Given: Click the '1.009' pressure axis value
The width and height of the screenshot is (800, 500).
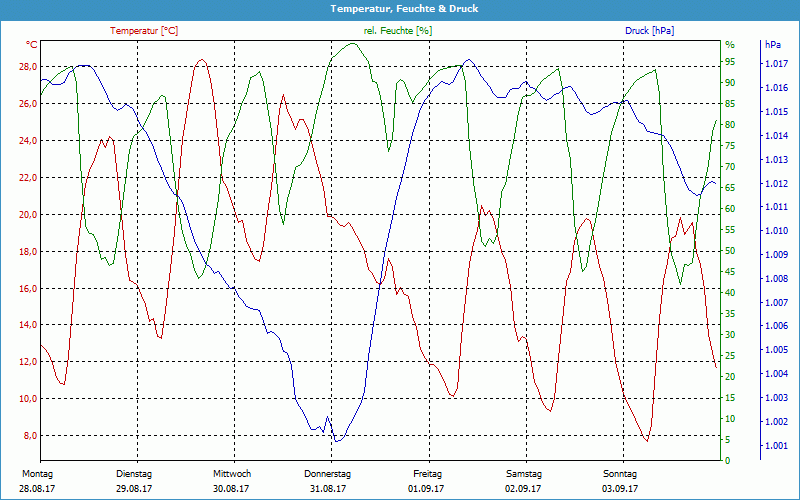Looking at the screenshot, I should click(x=777, y=255).
